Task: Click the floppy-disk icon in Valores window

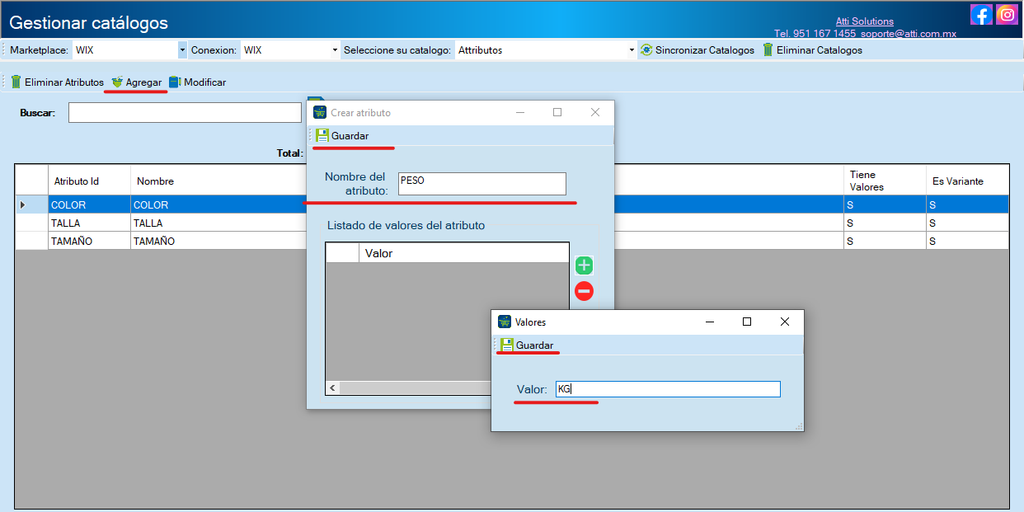Action: 507,345
